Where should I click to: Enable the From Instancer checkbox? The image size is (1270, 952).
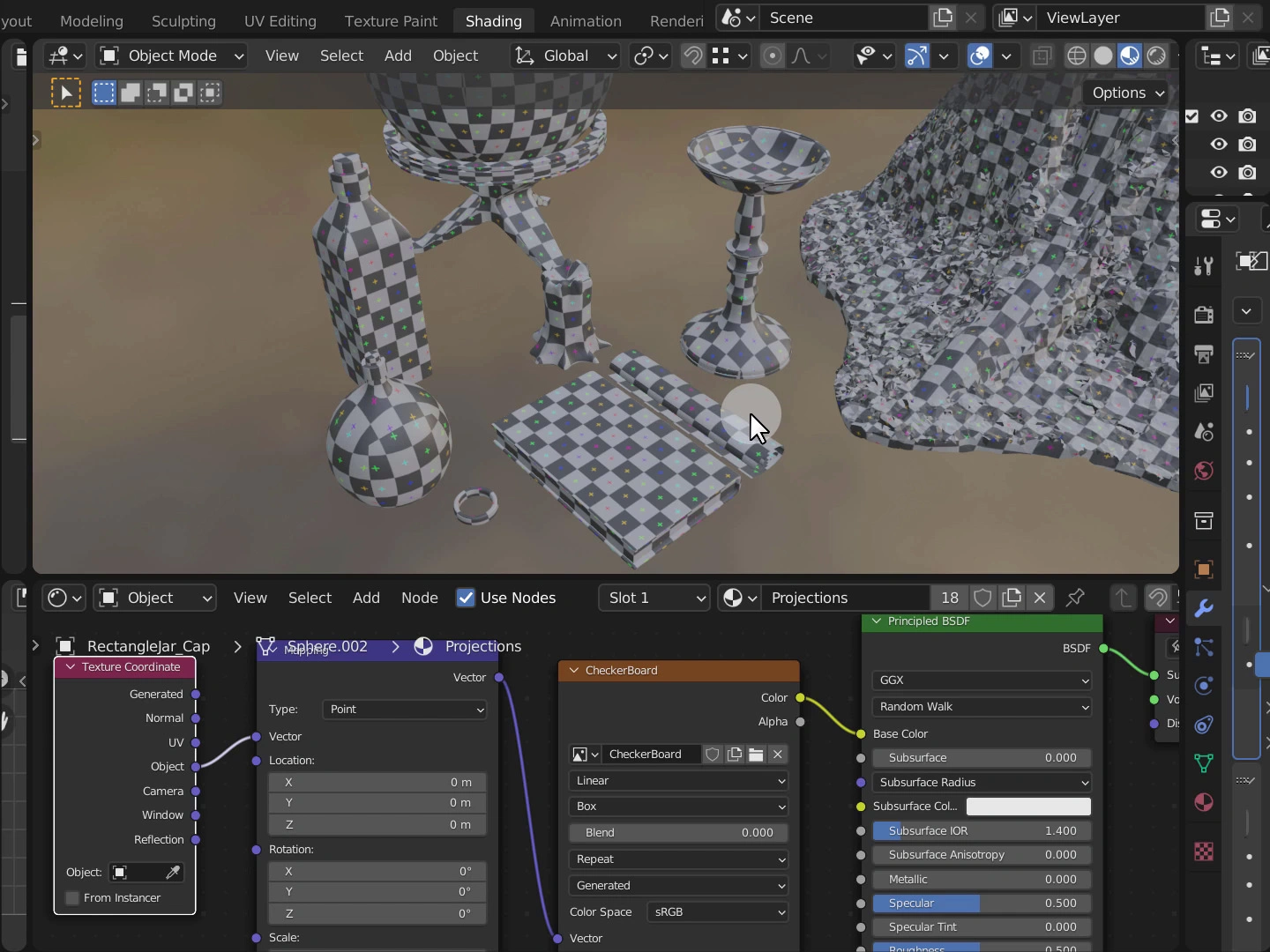[x=73, y=897]
